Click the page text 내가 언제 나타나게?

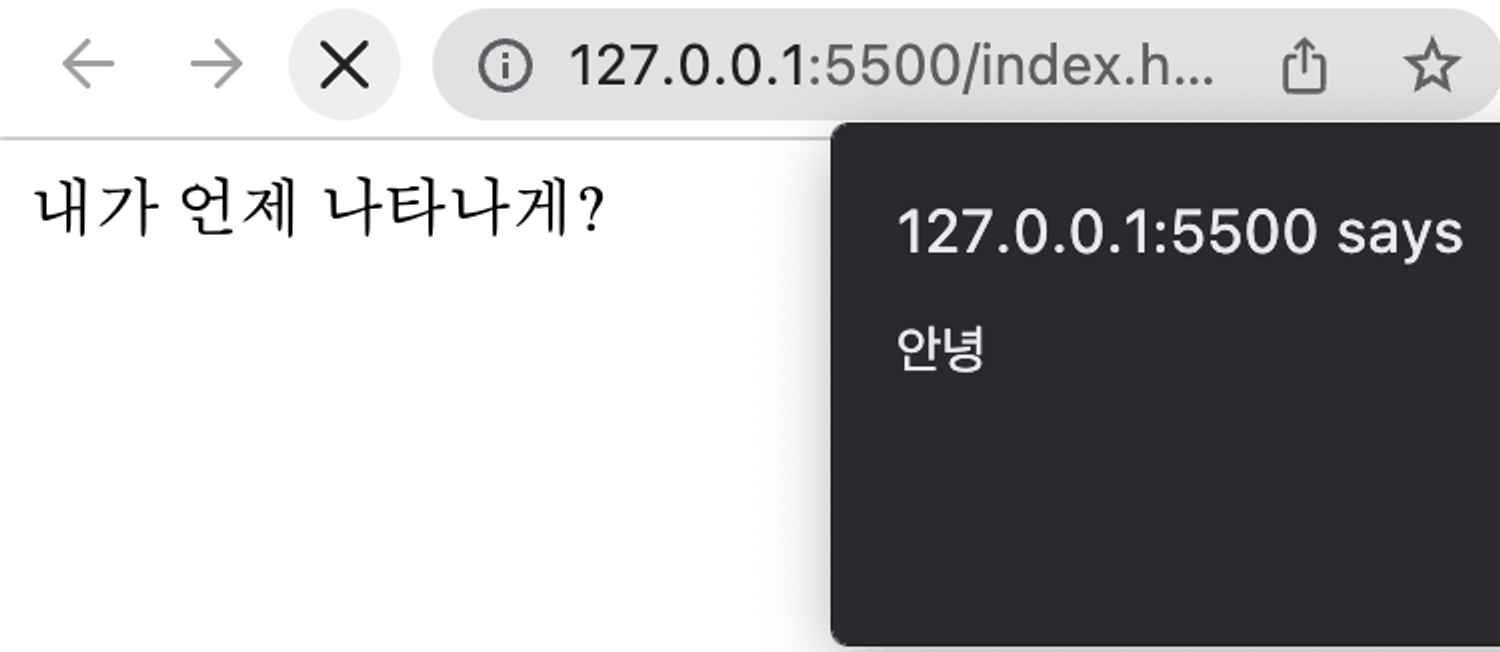pyautogui.click(x=319, y=211)
